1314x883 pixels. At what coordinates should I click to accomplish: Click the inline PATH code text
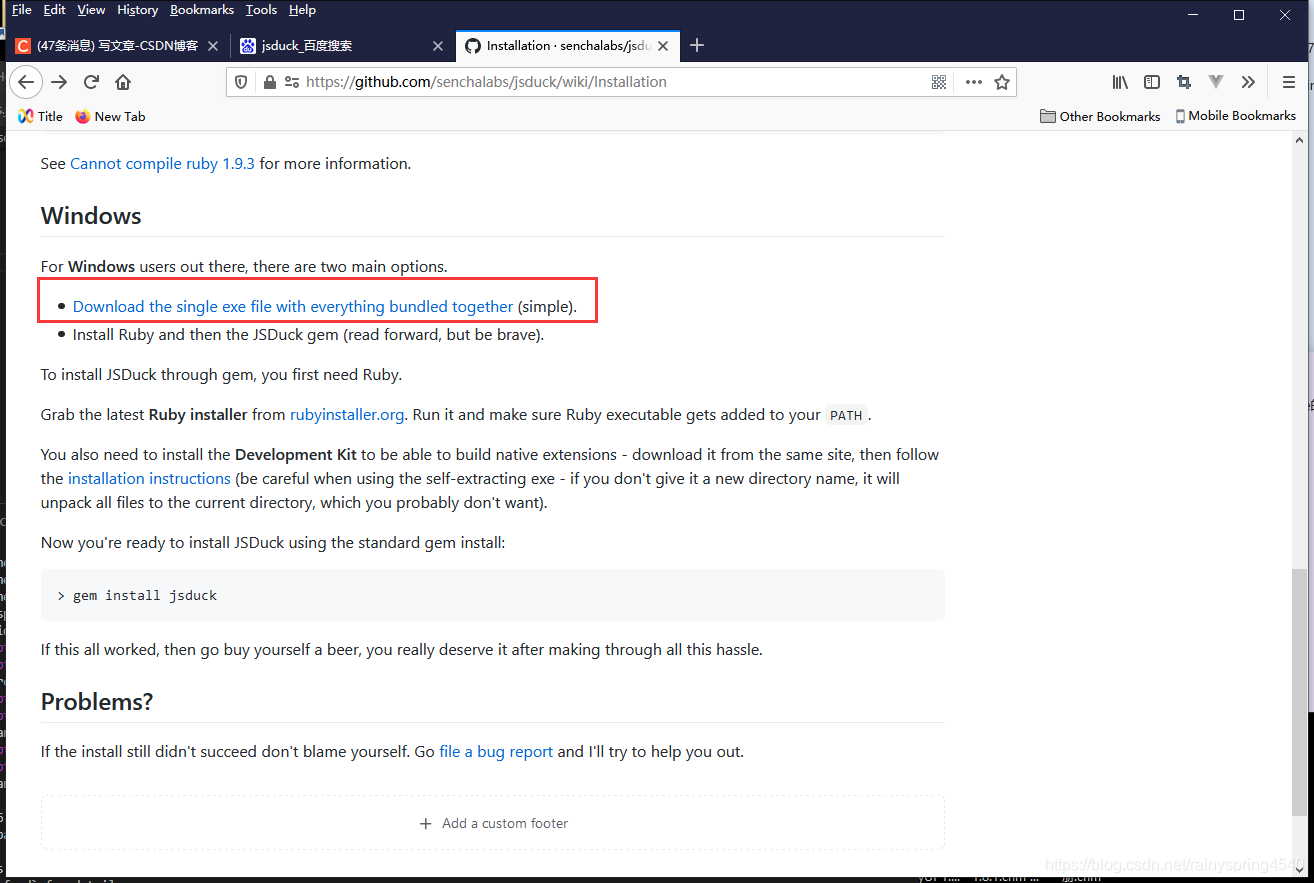tap(846, 415)
